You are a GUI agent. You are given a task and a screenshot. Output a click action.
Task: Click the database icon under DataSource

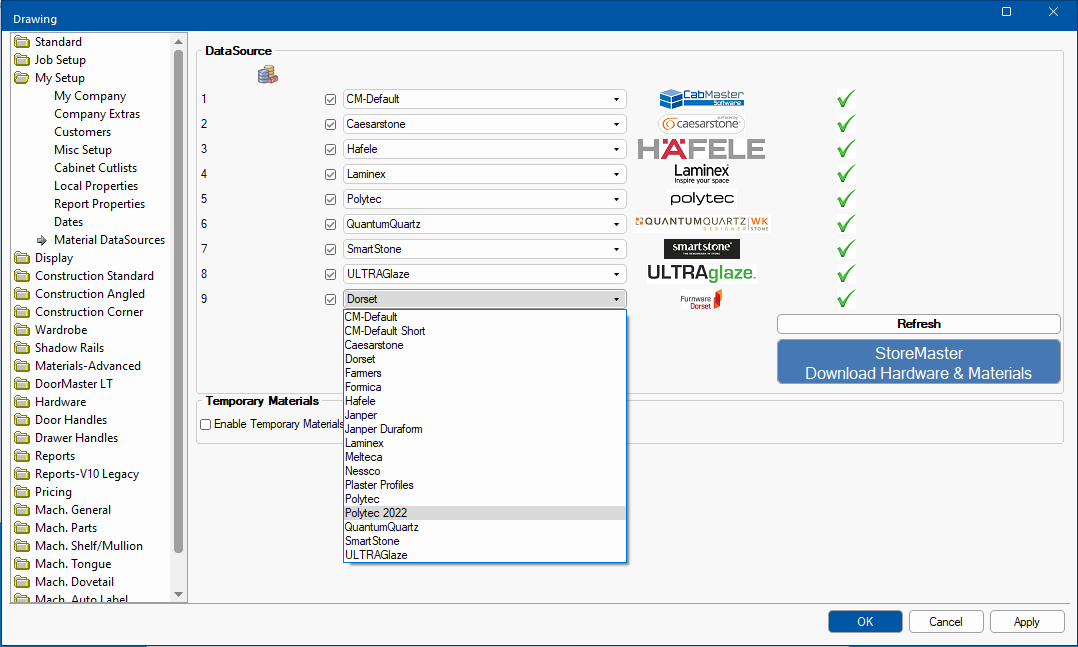(x=267, y=75)
